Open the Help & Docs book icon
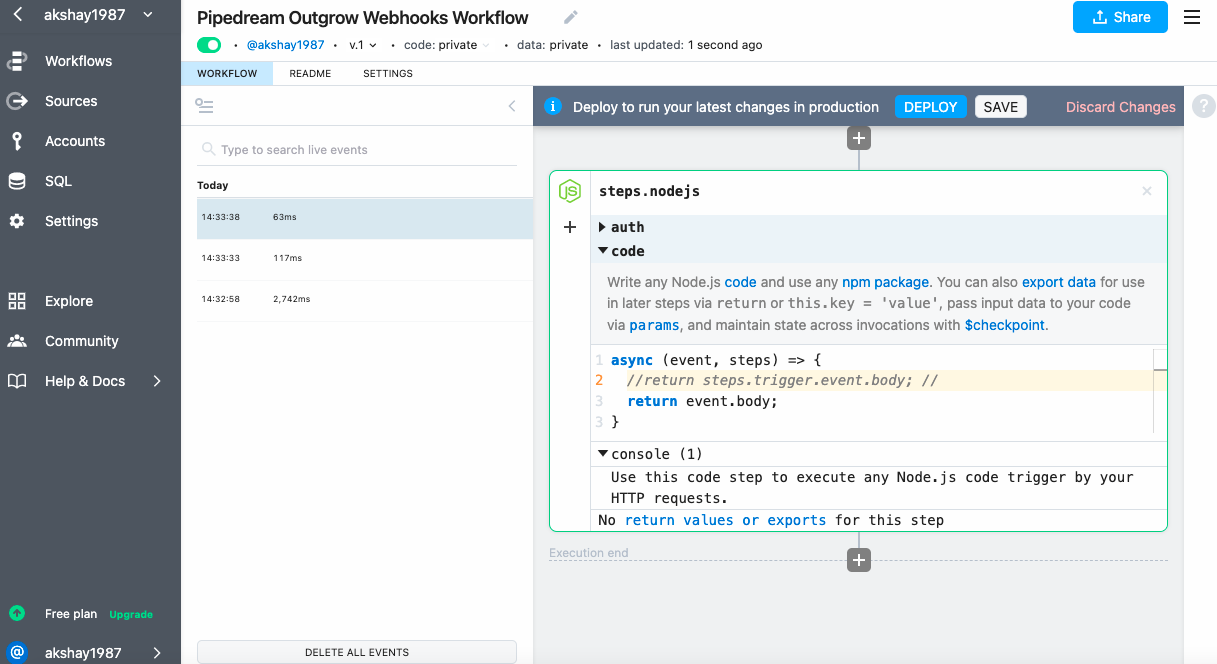The height and width of the screenshot is (664, 1217). pyautogui.click(x=17, y=381)
